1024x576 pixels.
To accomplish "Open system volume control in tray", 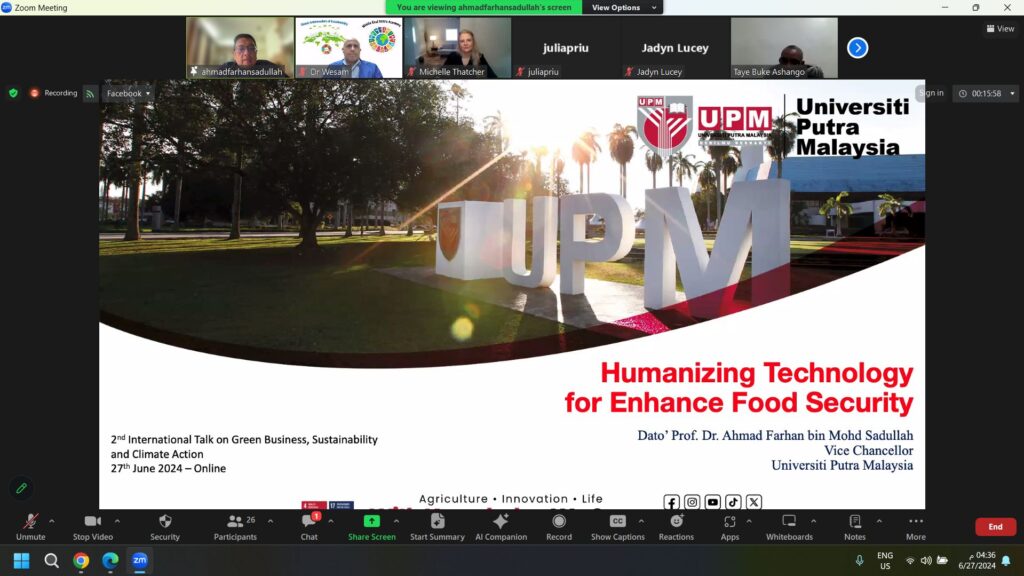I will pos(926,560).
